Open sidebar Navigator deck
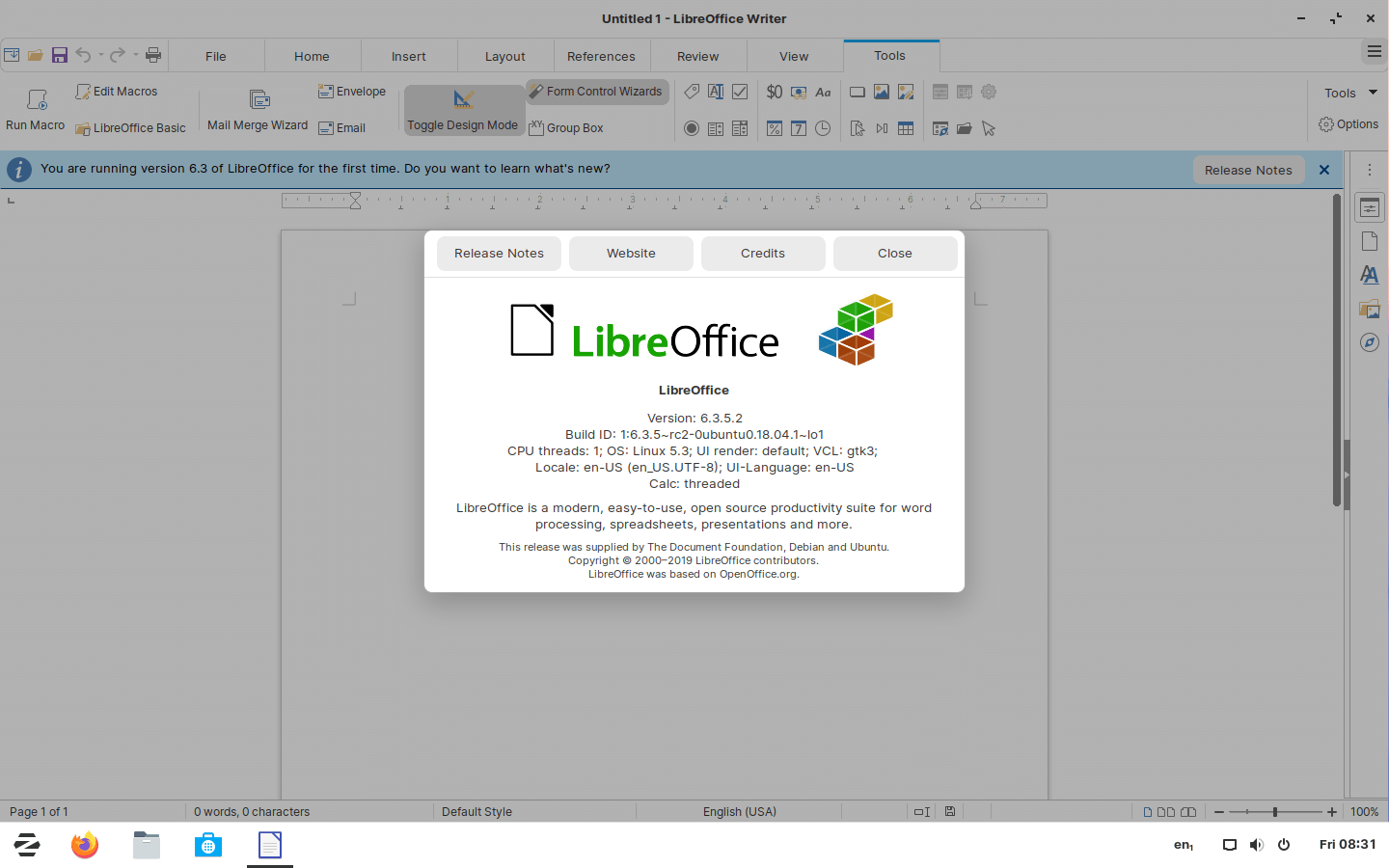The width and height of the screenshot is (1389, 868). [1370, 342]
